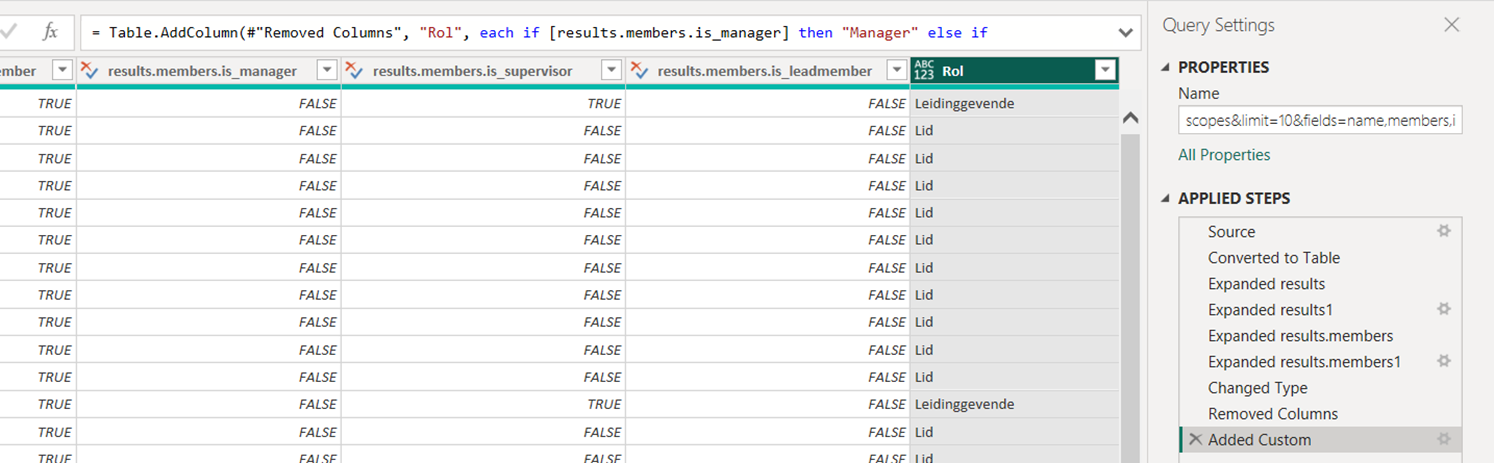Image resolution: width=1494 pixels, height=463 pixels.
Task: Click ABC123 type icon on Rol column
Action: click(924, 70)
